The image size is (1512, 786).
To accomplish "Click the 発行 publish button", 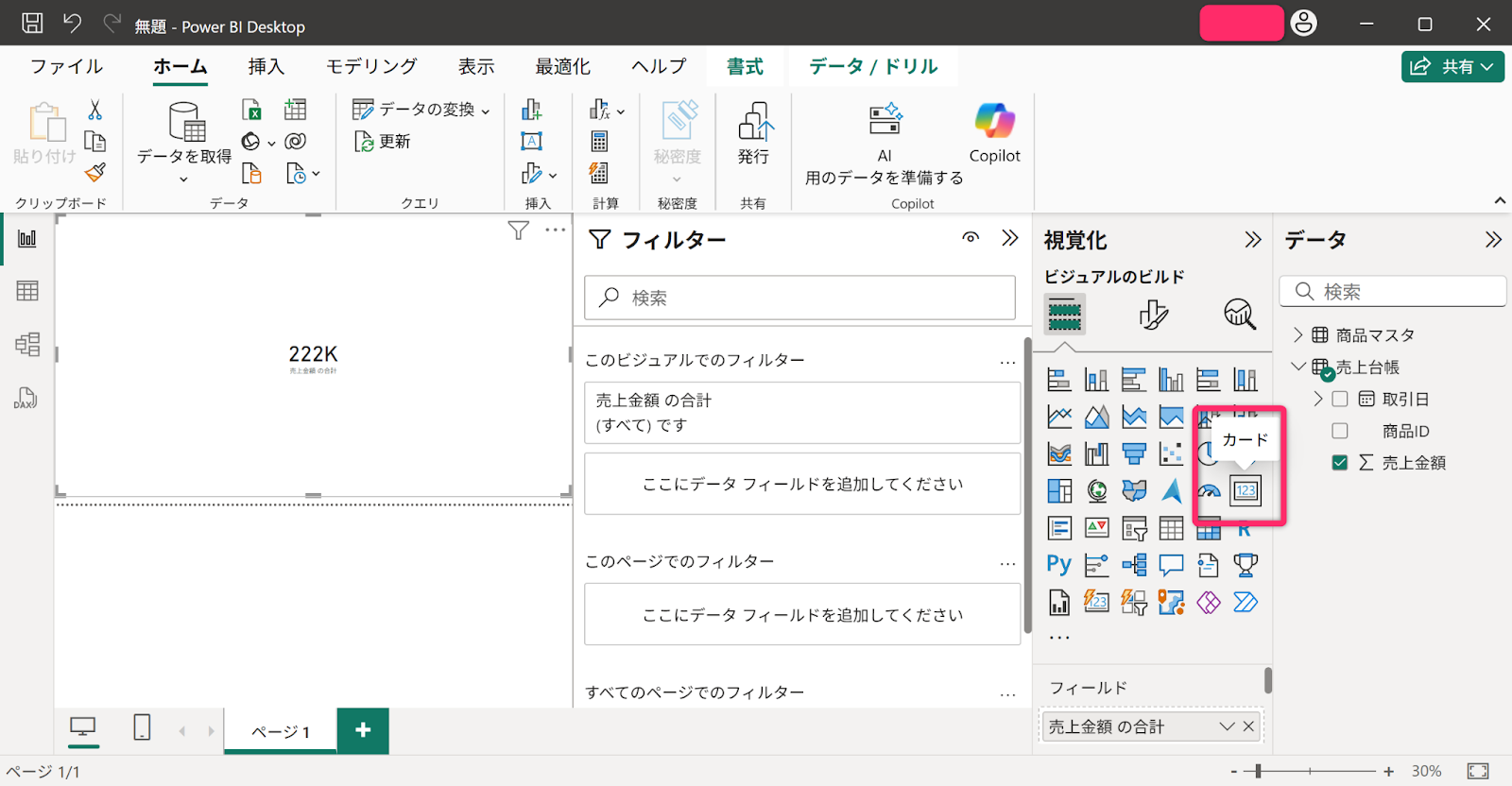I will pos(753,133).
